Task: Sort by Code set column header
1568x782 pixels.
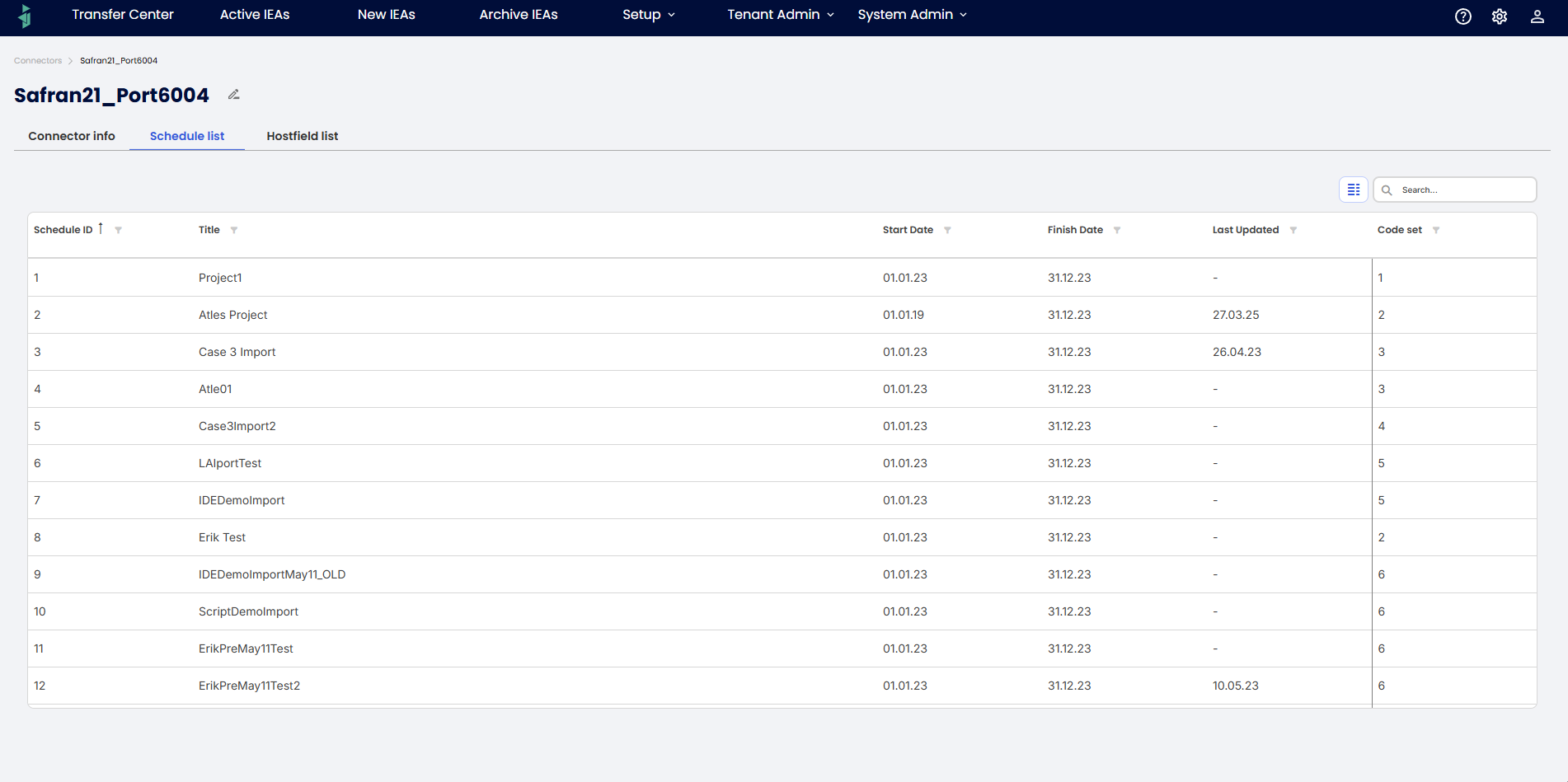Action: (x=1400, y=230)
